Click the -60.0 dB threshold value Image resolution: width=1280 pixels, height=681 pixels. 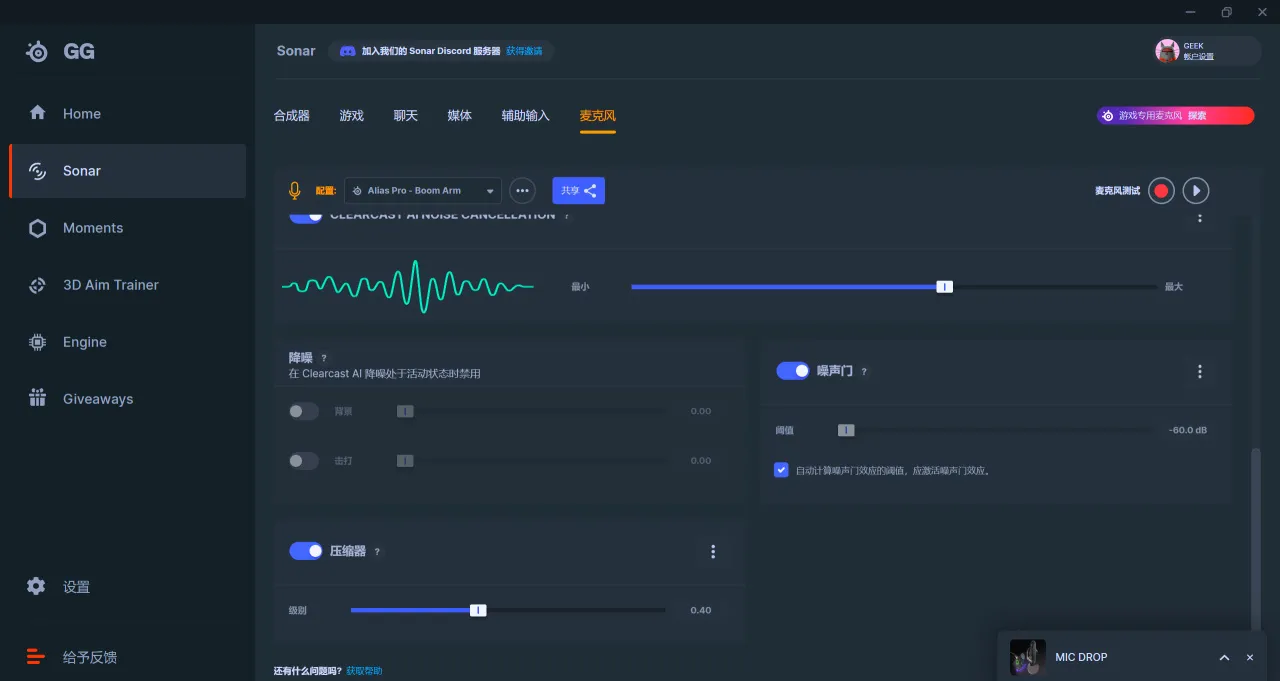point(1188,430)
